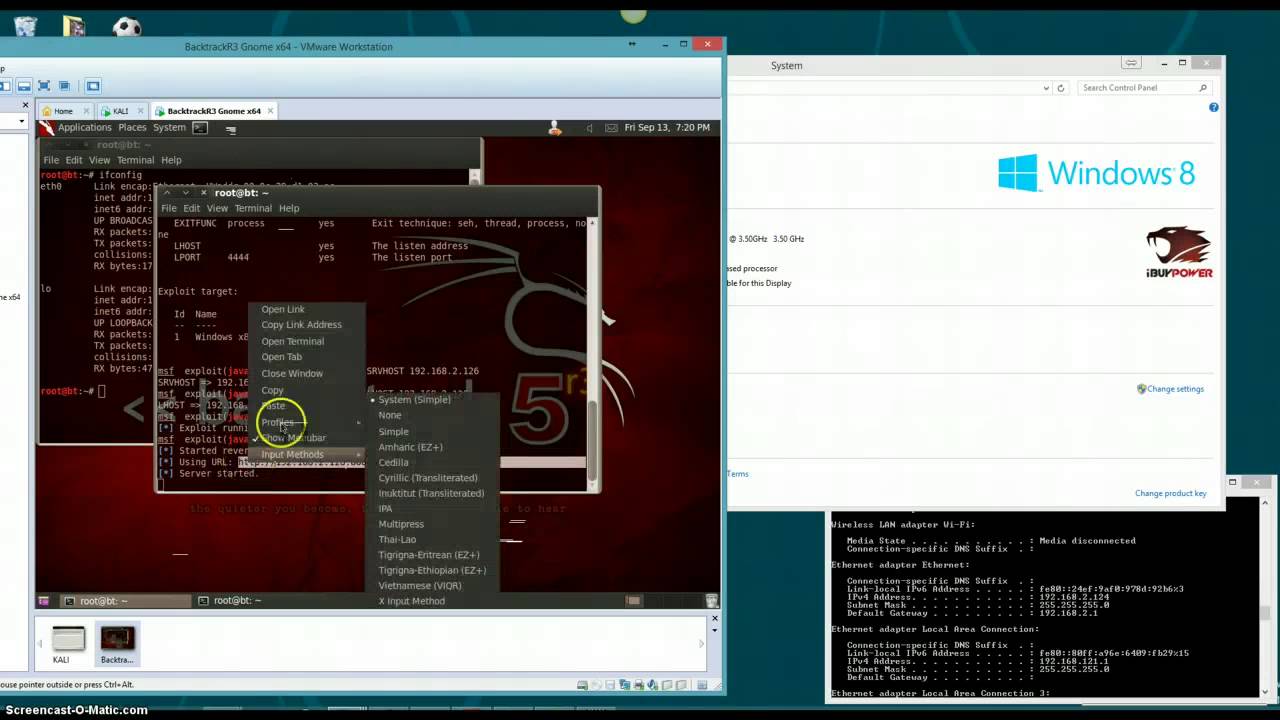Viewport: 1280px width, 720px height.
Task: Open Control Panel help icon
Action: pyautogui.click(x=1214, y=107)
